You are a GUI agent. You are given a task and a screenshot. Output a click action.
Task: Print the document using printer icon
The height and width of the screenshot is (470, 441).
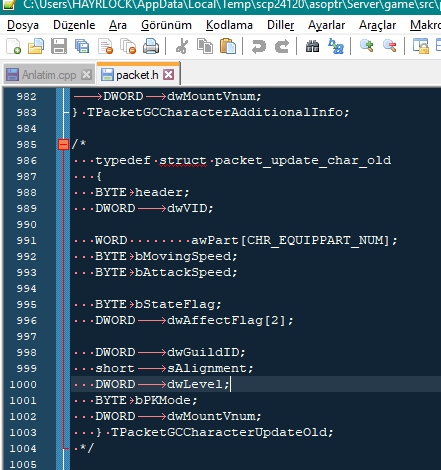click(x=151, y=46)
